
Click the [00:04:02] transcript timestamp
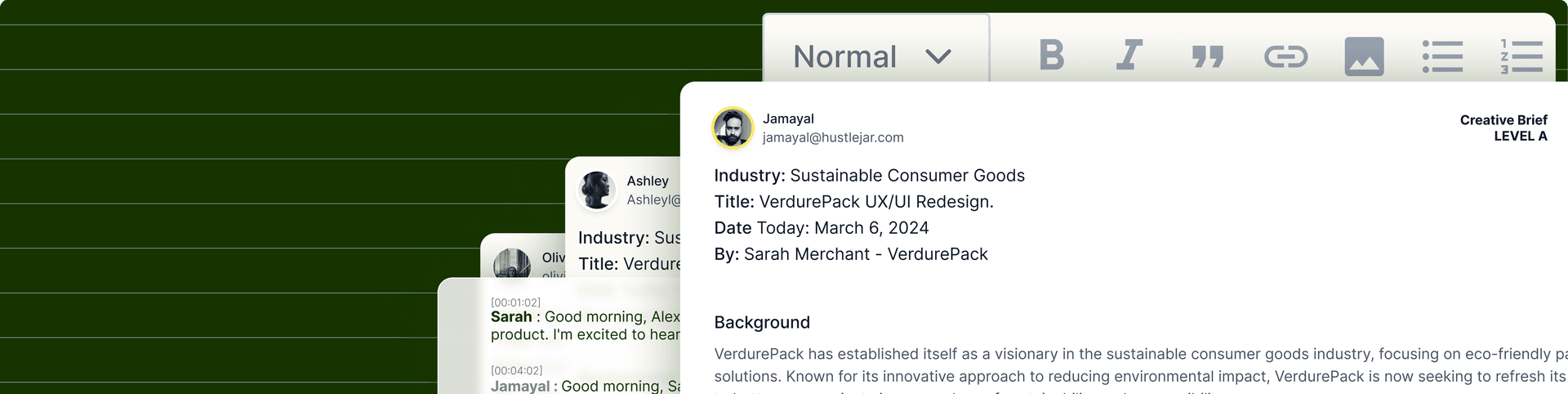tap(516, 370)
